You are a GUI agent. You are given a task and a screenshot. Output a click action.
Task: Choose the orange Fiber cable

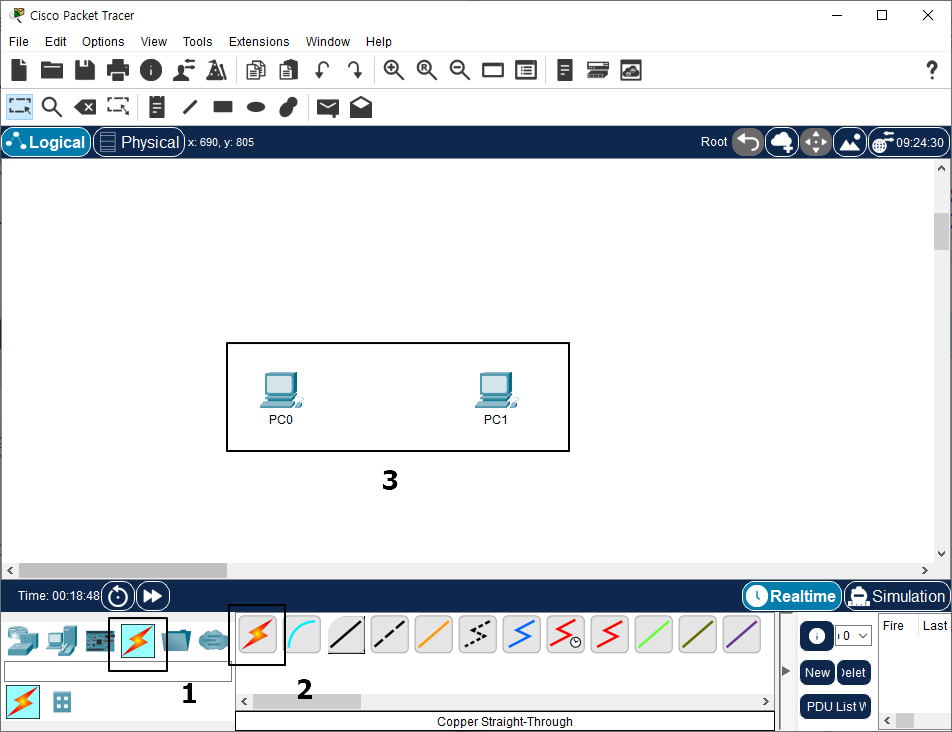tap(434, 635)
